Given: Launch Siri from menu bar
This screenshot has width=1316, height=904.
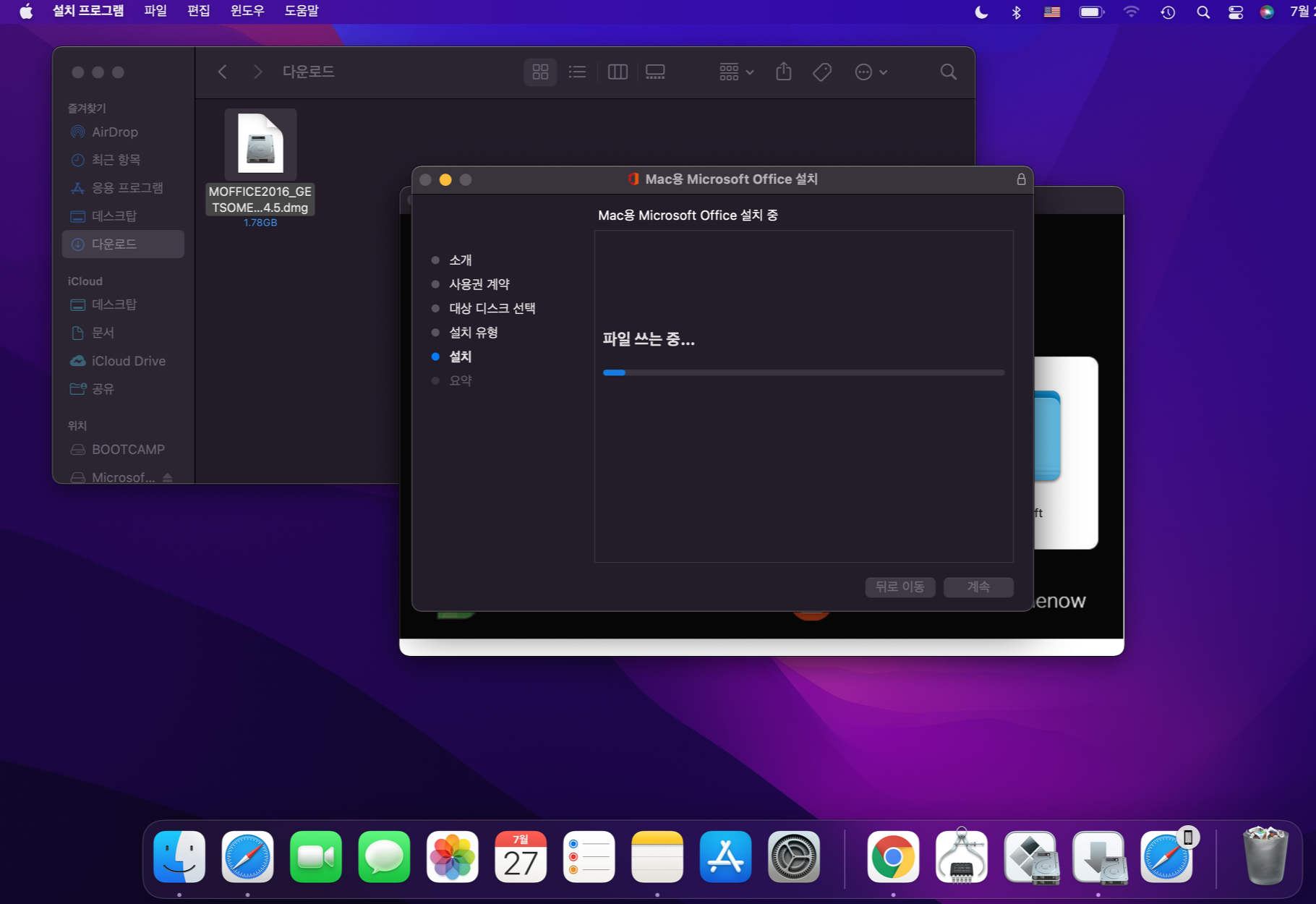Looking at the screenshot, I should pos(1267,12).
